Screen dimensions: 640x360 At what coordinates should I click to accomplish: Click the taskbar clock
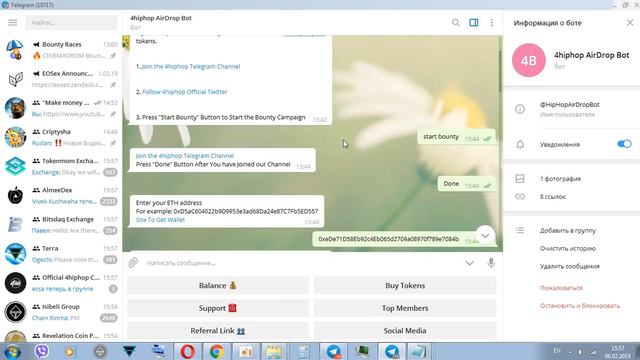point(618,352)
